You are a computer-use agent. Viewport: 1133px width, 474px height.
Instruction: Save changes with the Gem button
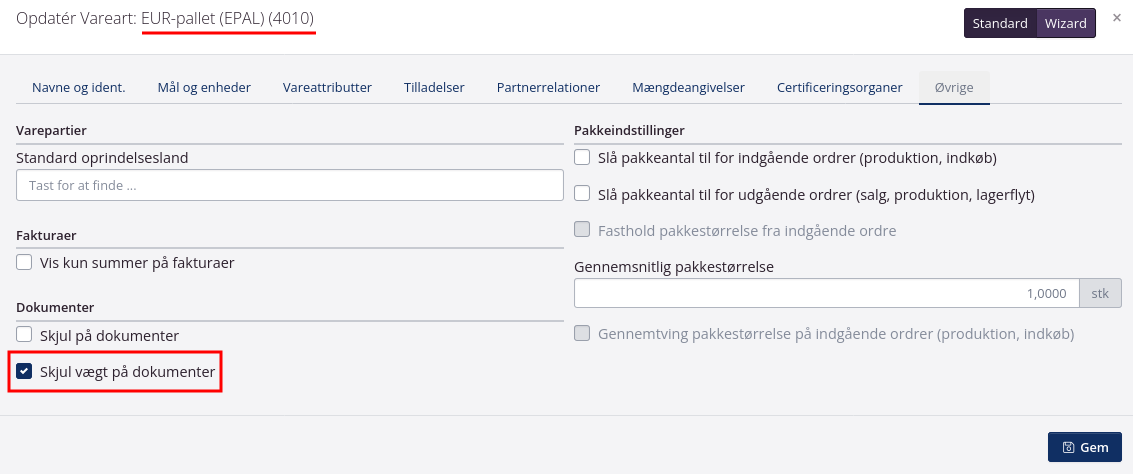1085,447
